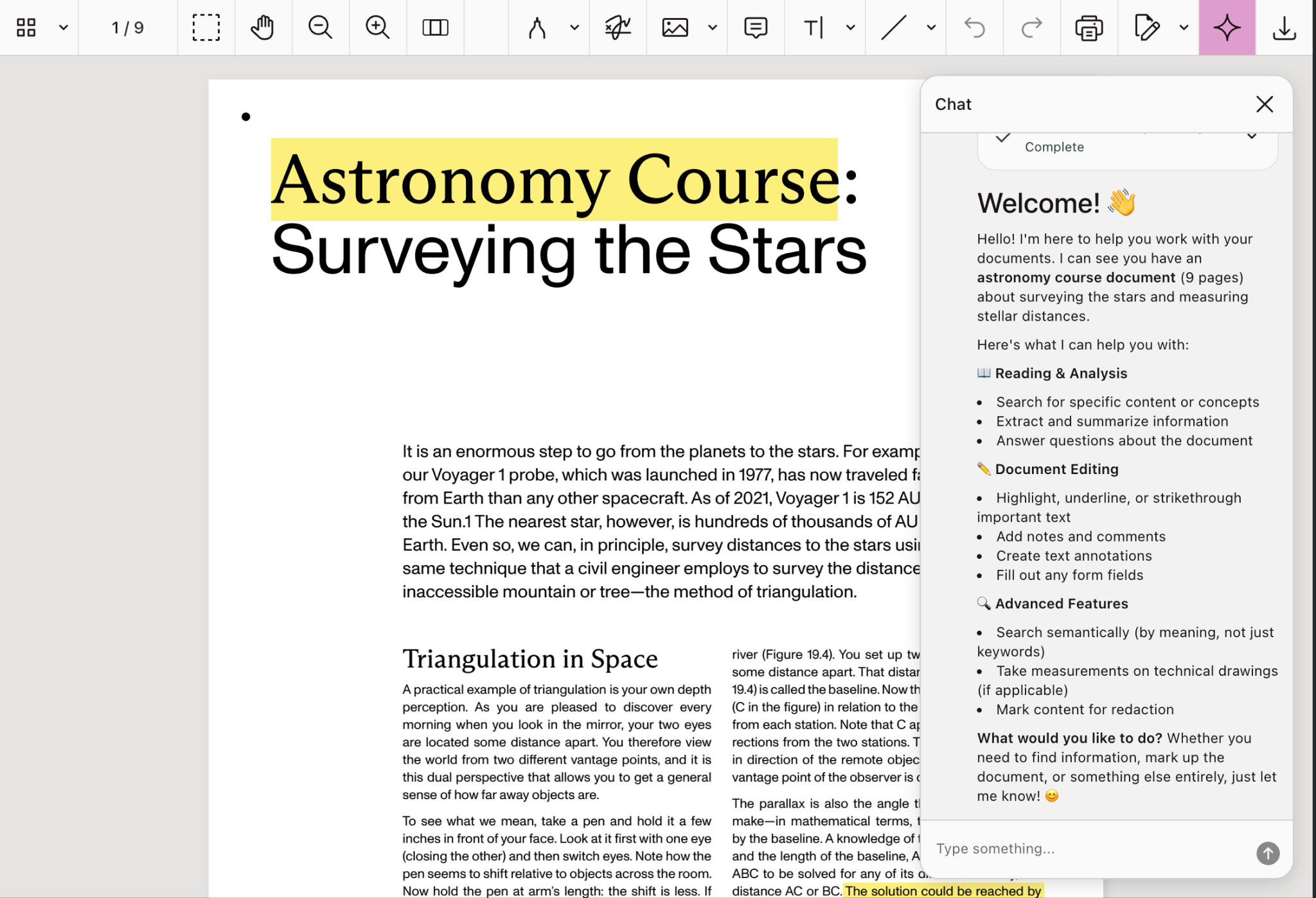Open the thumbnail sidebar view dropdown
Image resolution: width=1316 pixels, height=898 pixels.
(x=63, y=28)
